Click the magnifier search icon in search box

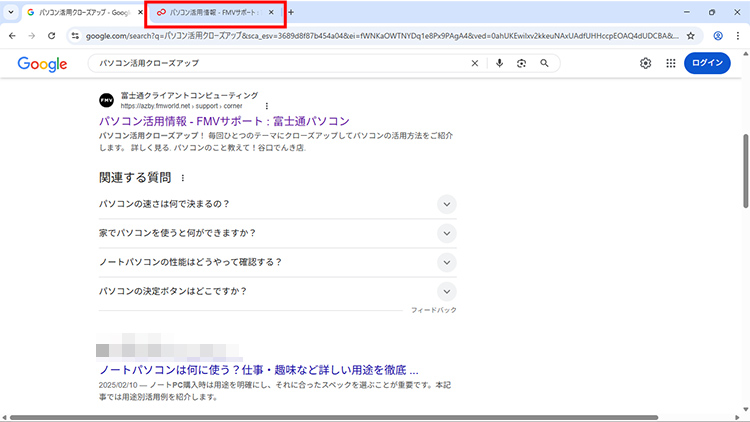[544, 64]
